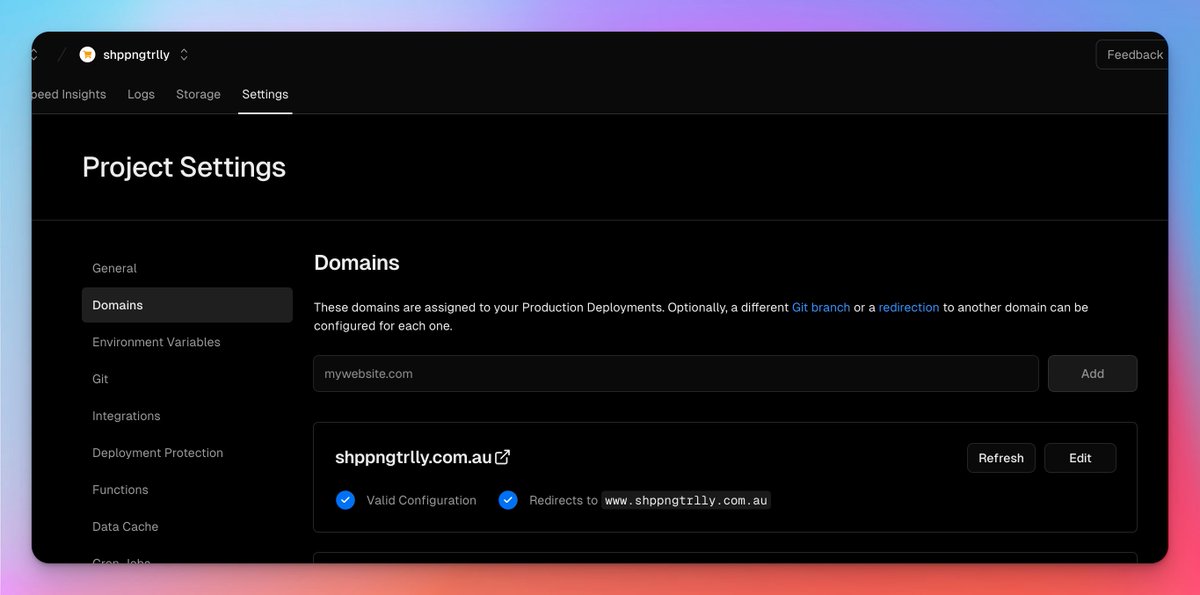The width and height of the screenshot is (1200, 595).
Task: Follow the Git branch link
Action: point(821,307)
